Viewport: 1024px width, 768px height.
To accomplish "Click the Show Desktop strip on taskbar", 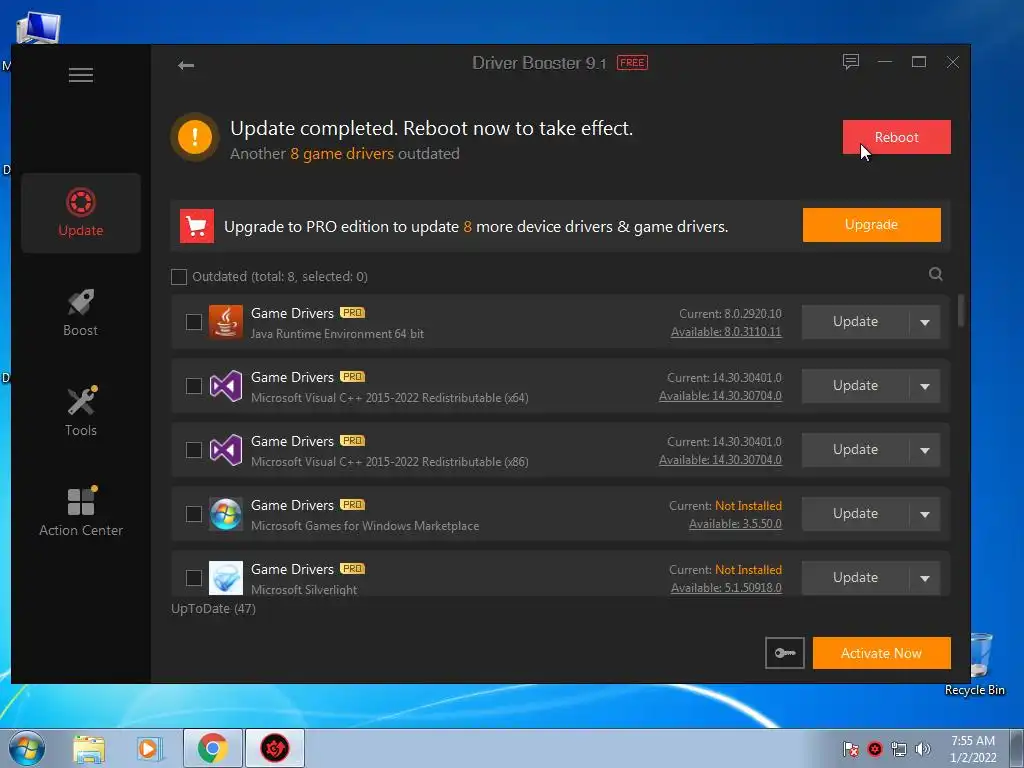I will tap(1017, 748).
